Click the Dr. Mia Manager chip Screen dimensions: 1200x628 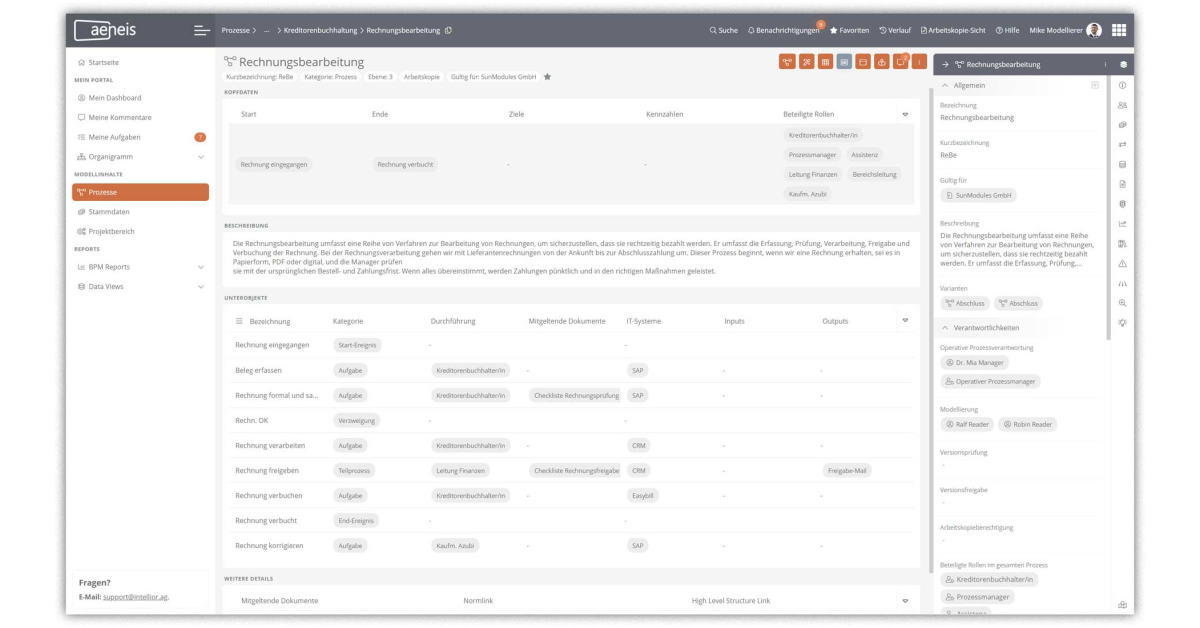(974, 362)
